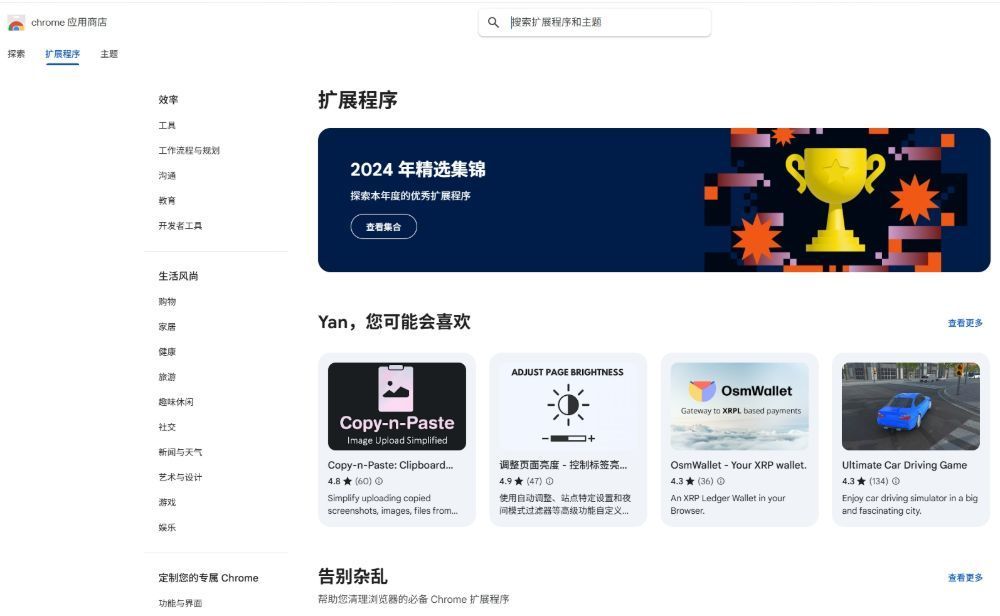Click the search magnifier icon

point(493,22)
